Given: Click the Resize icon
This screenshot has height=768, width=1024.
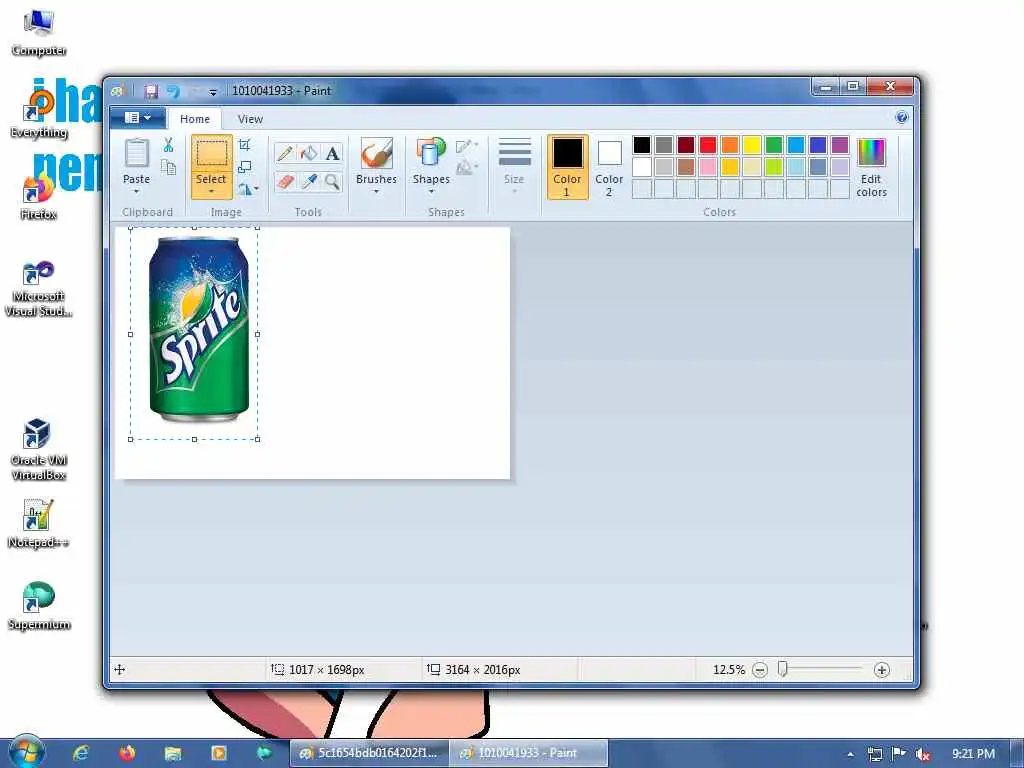Looking at the screenshot, I should [x=245, y=167].
